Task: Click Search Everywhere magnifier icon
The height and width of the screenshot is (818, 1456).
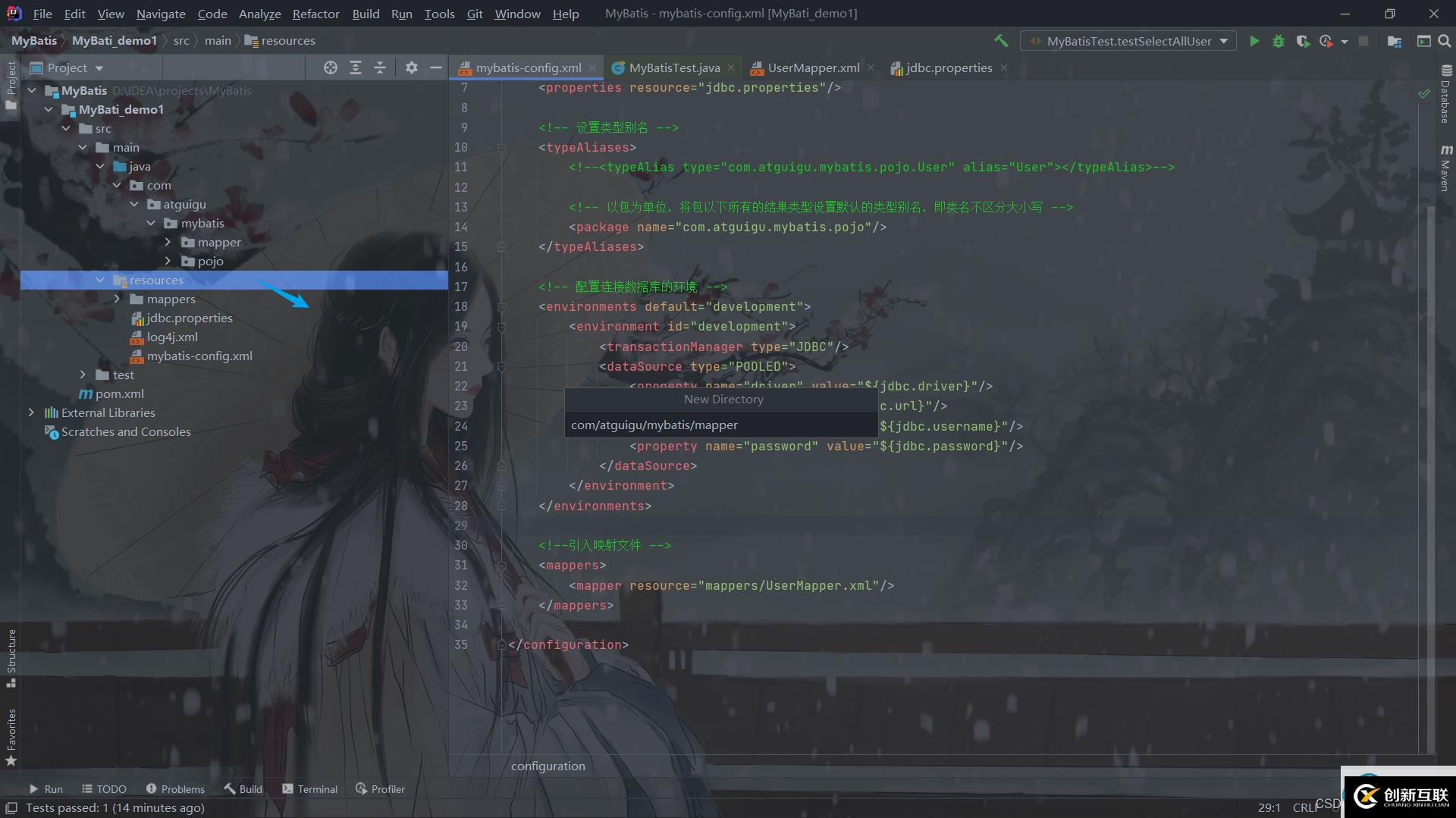Action: [x=1444, y=41]
